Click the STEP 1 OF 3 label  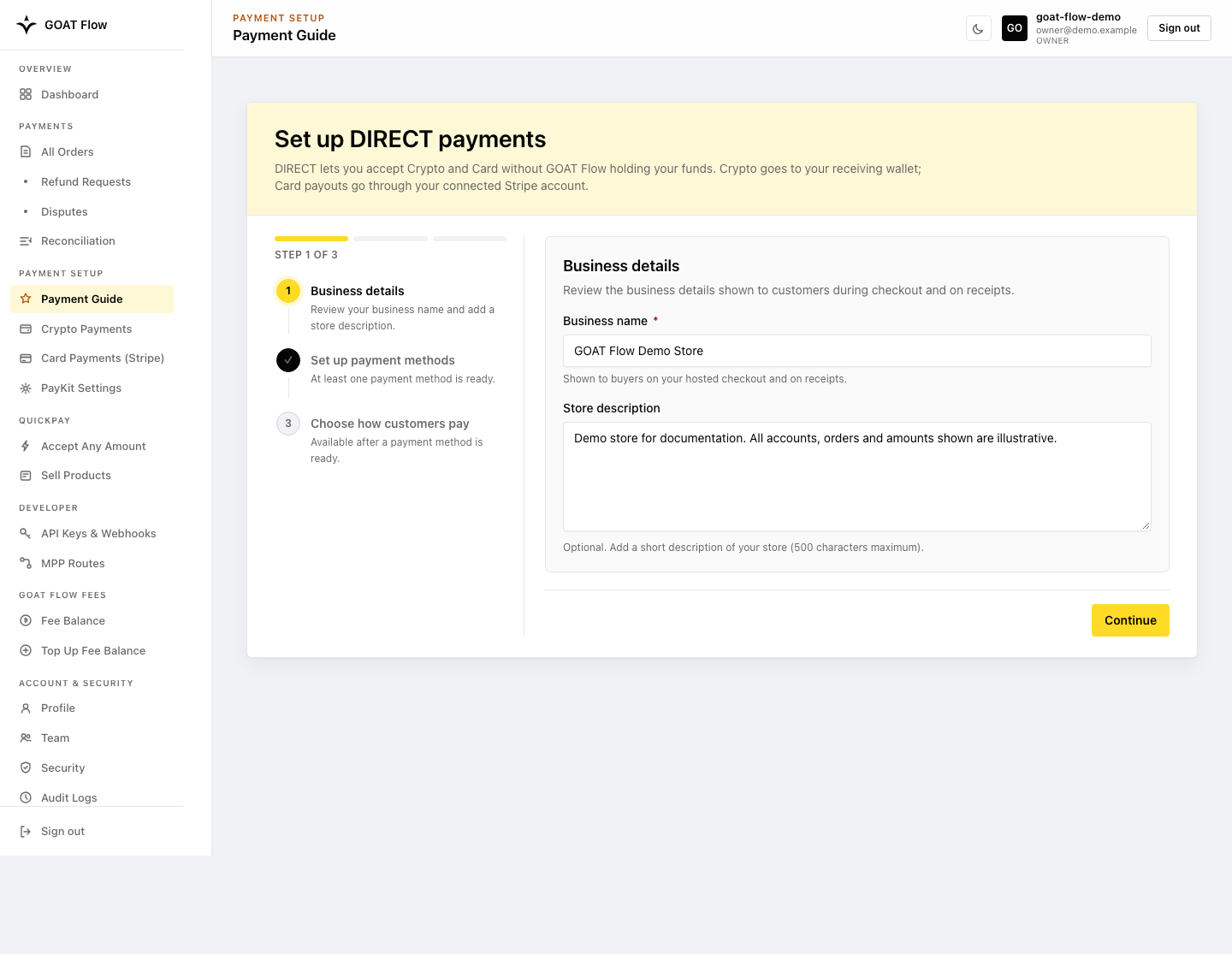306,255
